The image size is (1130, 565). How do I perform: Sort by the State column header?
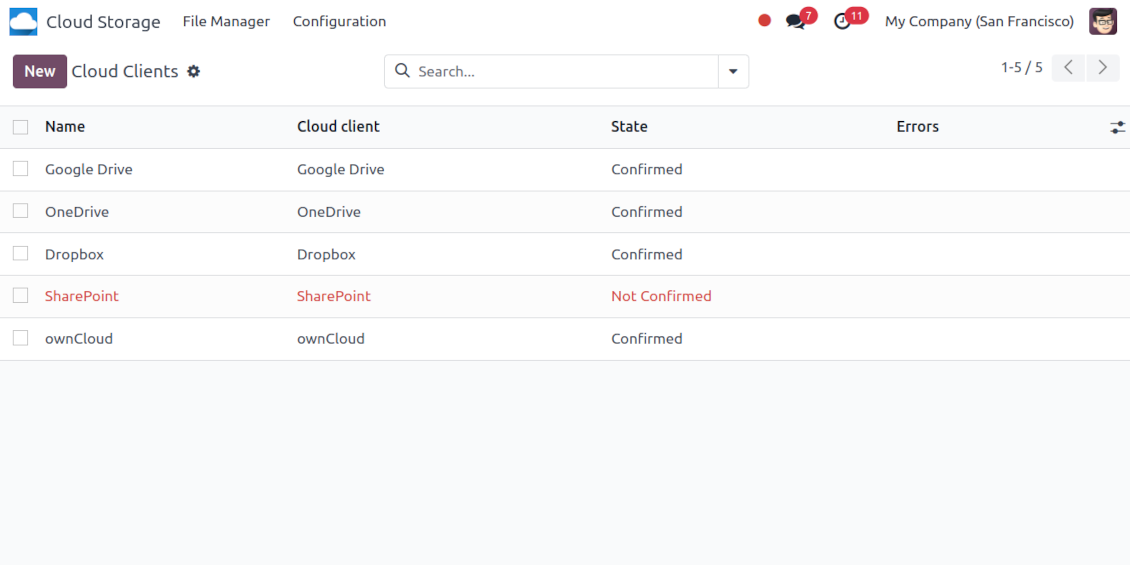click(x=629, y=127)
